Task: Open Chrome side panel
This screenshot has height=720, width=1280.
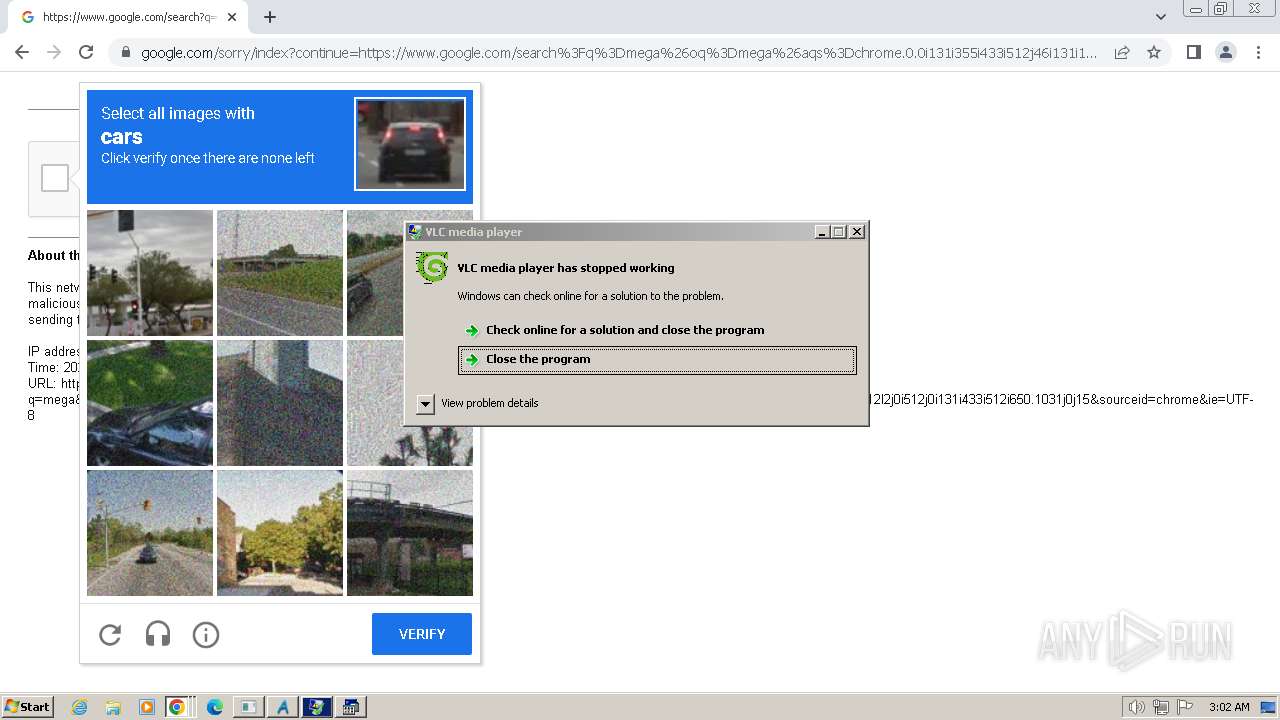Action: pos(1193,52)
